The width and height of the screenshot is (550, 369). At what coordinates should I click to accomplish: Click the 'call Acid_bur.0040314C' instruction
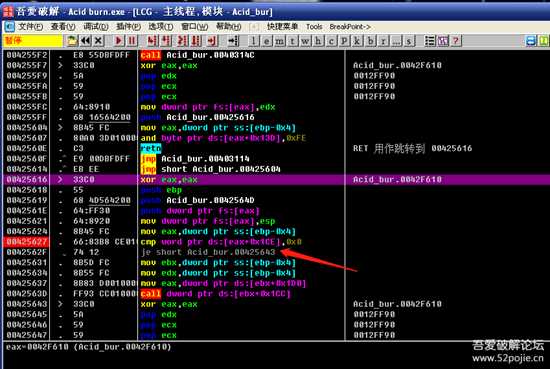point(197,55)
